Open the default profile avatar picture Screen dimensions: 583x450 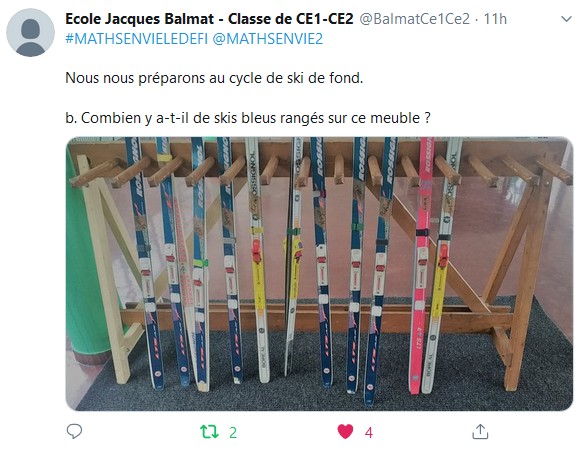click(30, 33)
